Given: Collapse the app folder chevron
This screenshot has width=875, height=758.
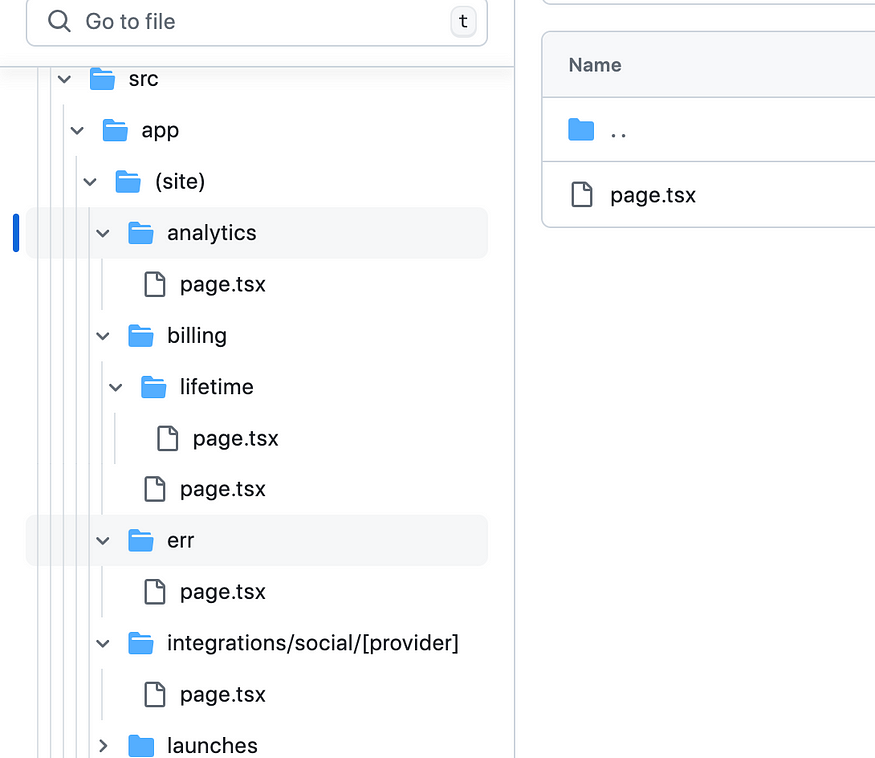Looking at the screenshot, I should [77, 131].
